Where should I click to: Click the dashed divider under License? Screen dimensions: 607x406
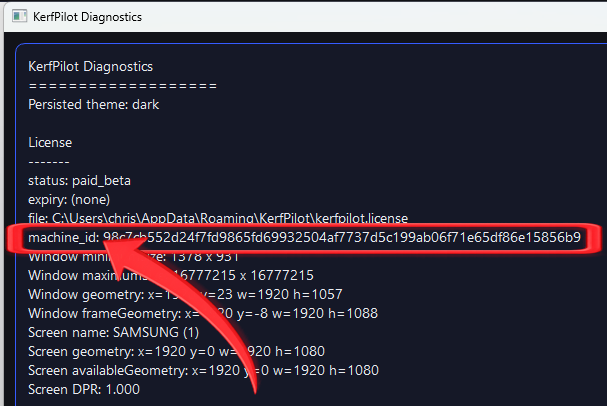[48, 160]
